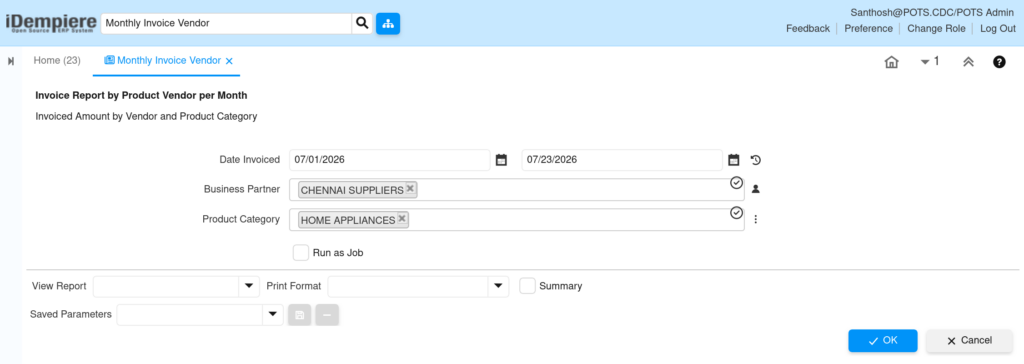Click Product Category field check circle icon
The width and height of the screenshot is (1024, 364).
pos(736,212)
